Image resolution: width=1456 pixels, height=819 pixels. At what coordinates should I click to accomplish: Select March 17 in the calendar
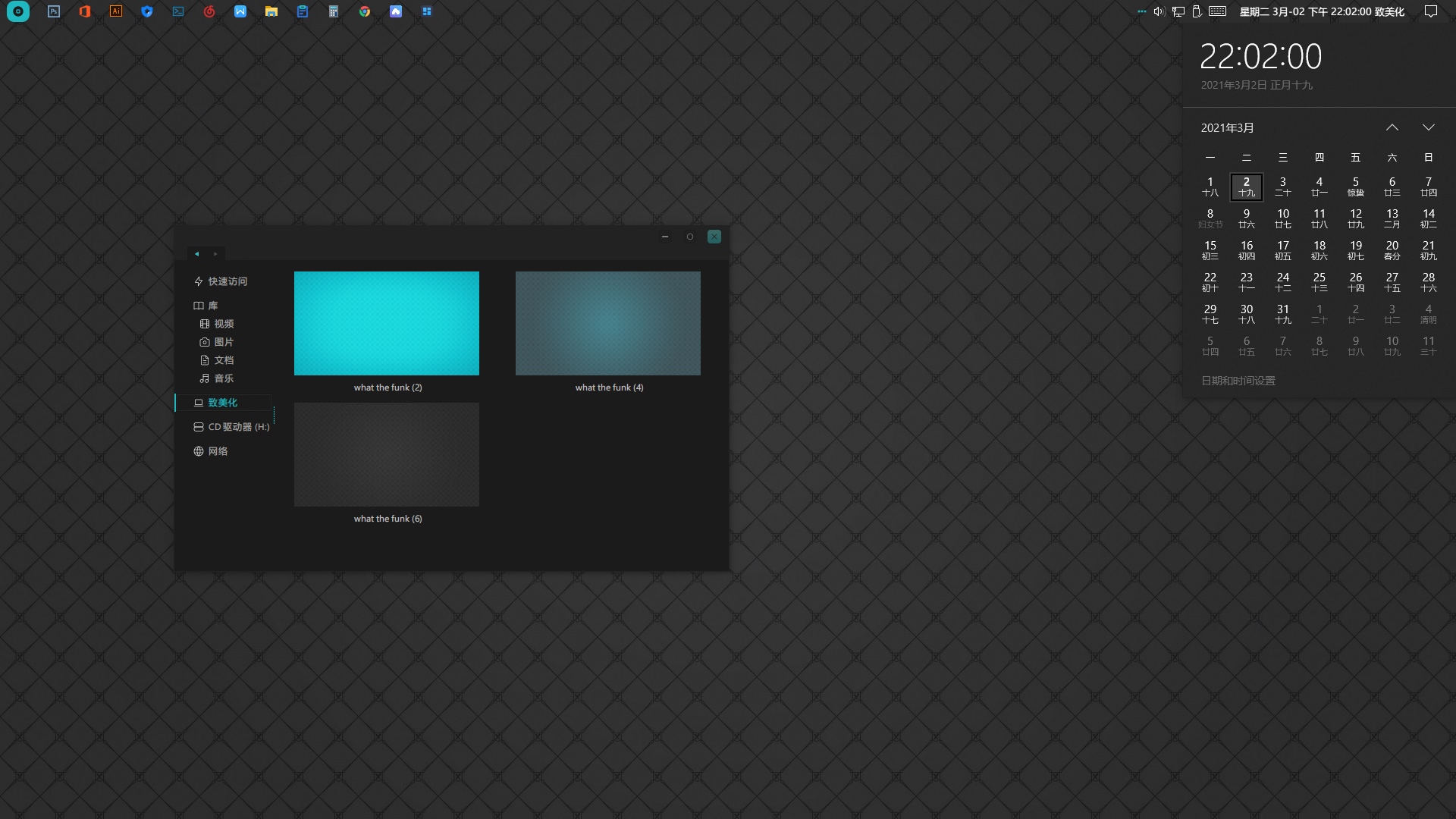coord(1283,250)
